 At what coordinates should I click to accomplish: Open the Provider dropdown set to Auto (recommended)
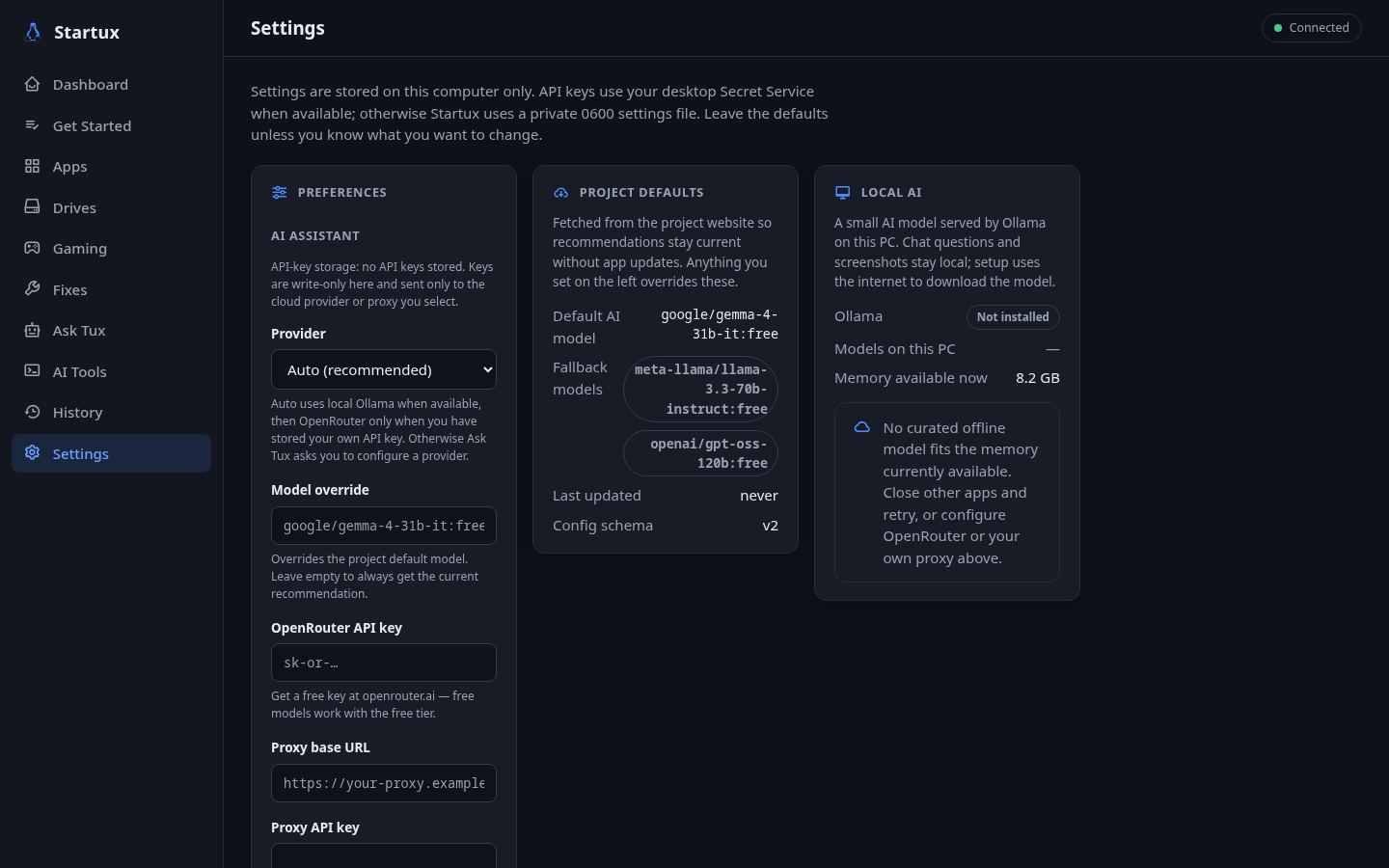[384, 369]
